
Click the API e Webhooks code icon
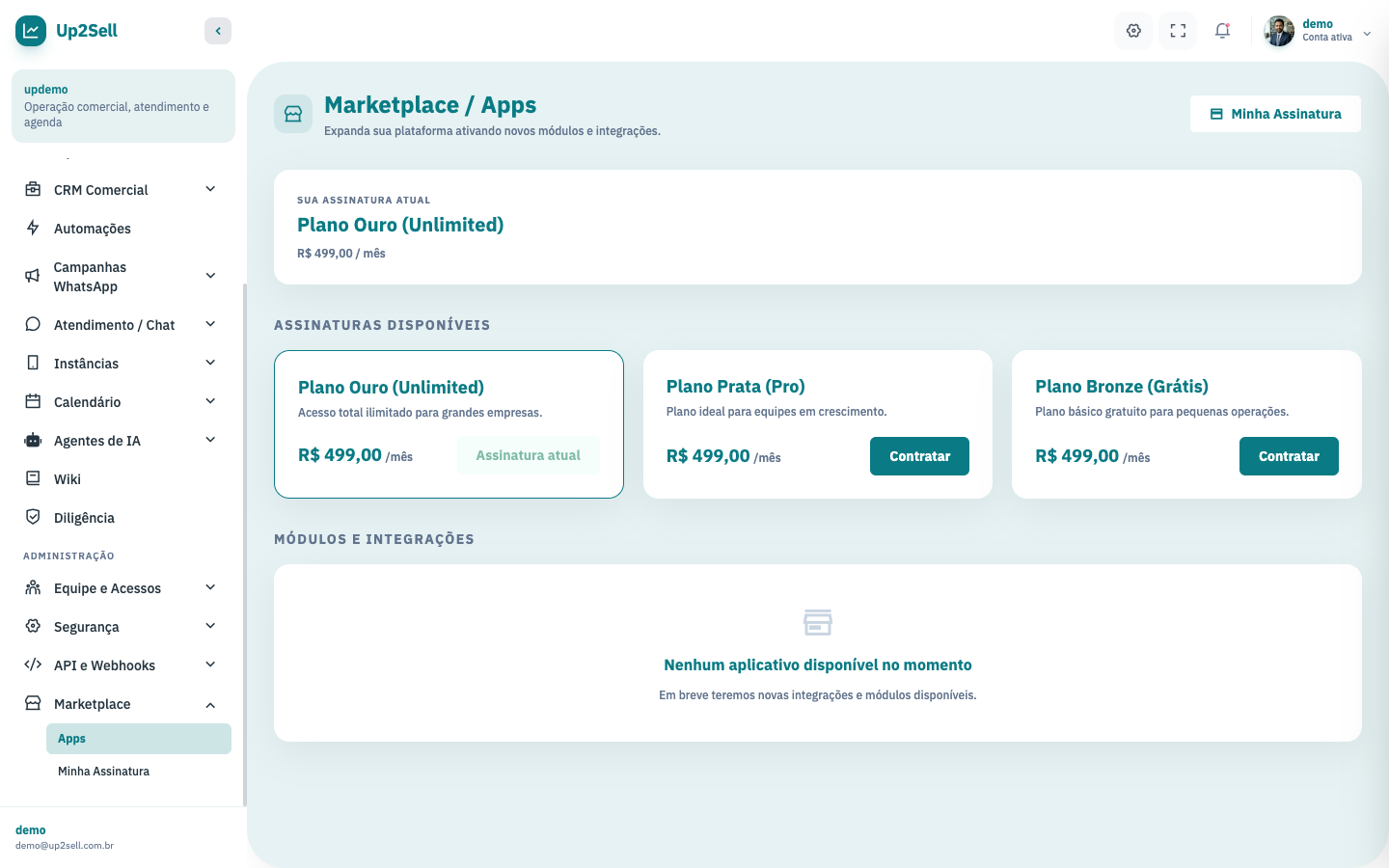coord(33,665)
